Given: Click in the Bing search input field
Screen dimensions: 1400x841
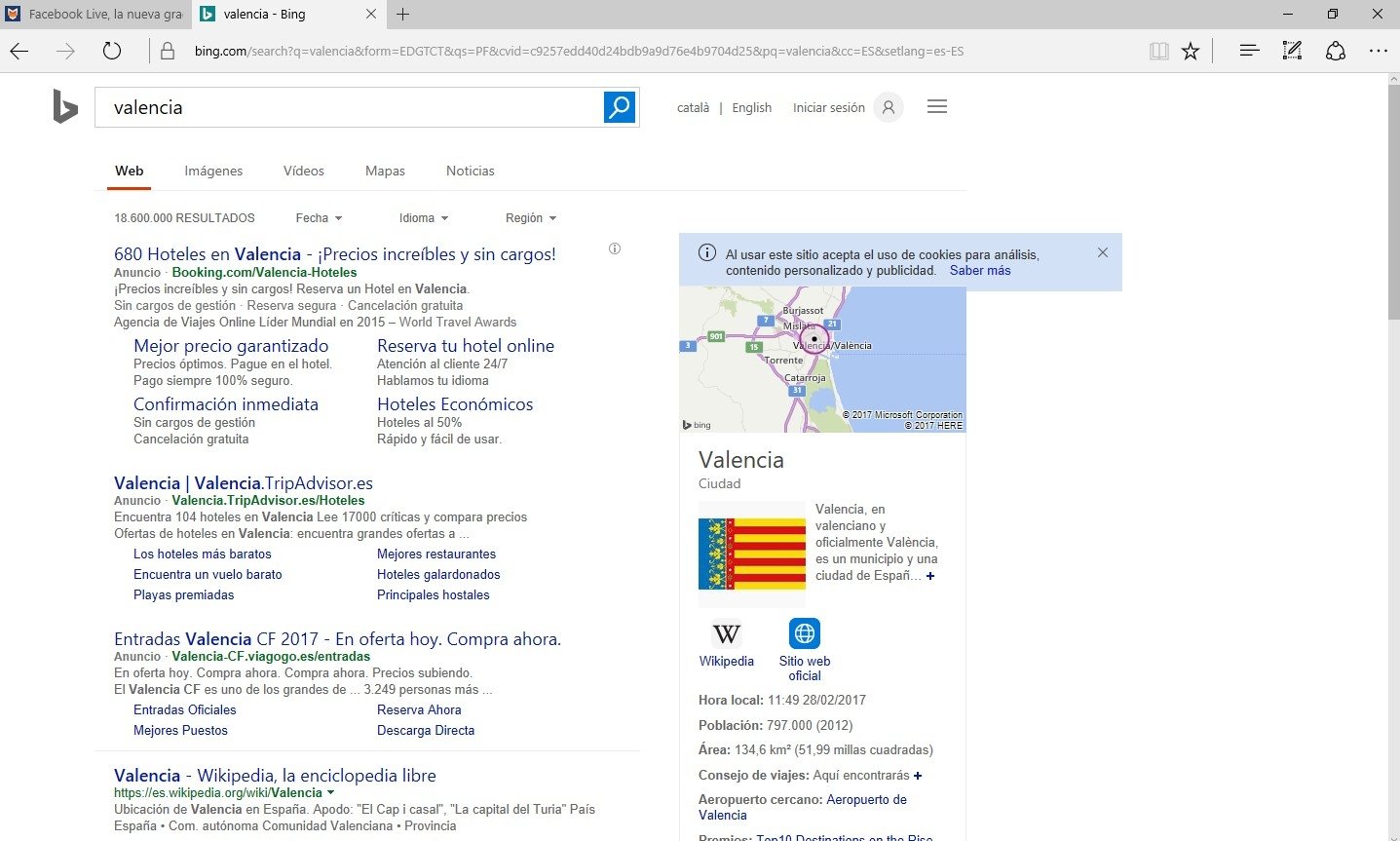Looking at the screenshot, I should [x=349, y=107].
